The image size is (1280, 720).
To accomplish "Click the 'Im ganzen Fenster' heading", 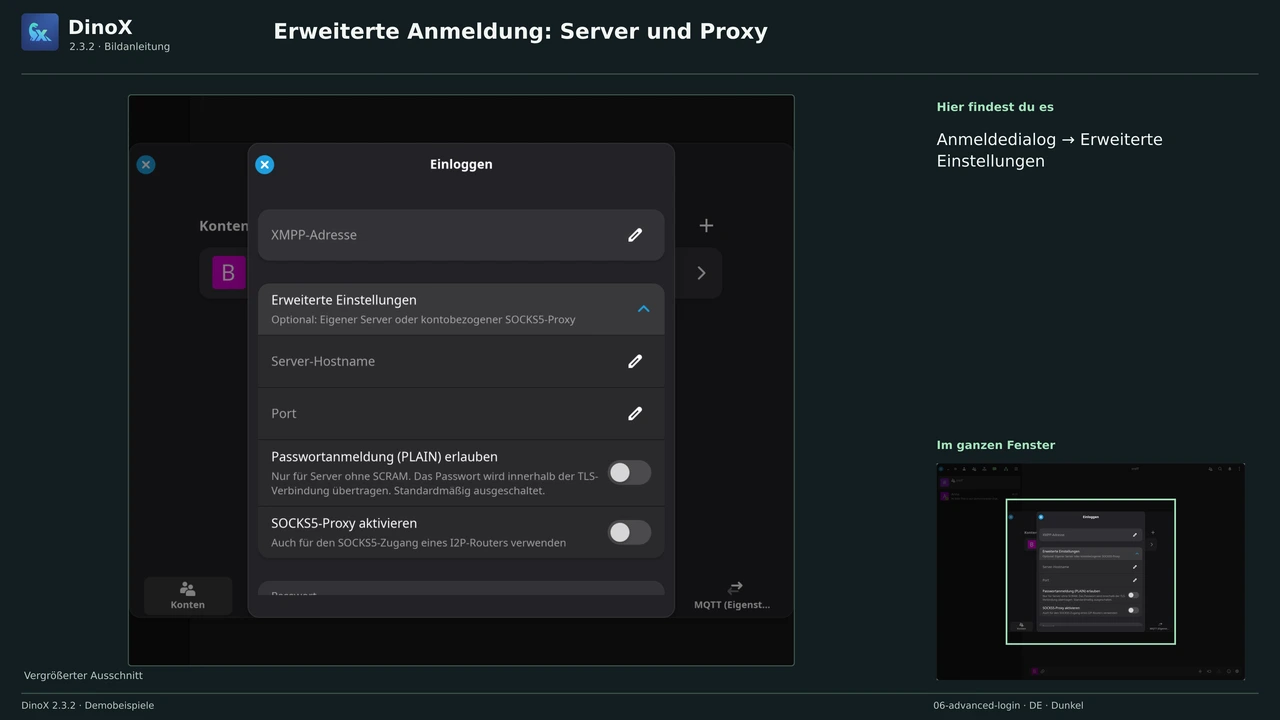I will point(996,445).
